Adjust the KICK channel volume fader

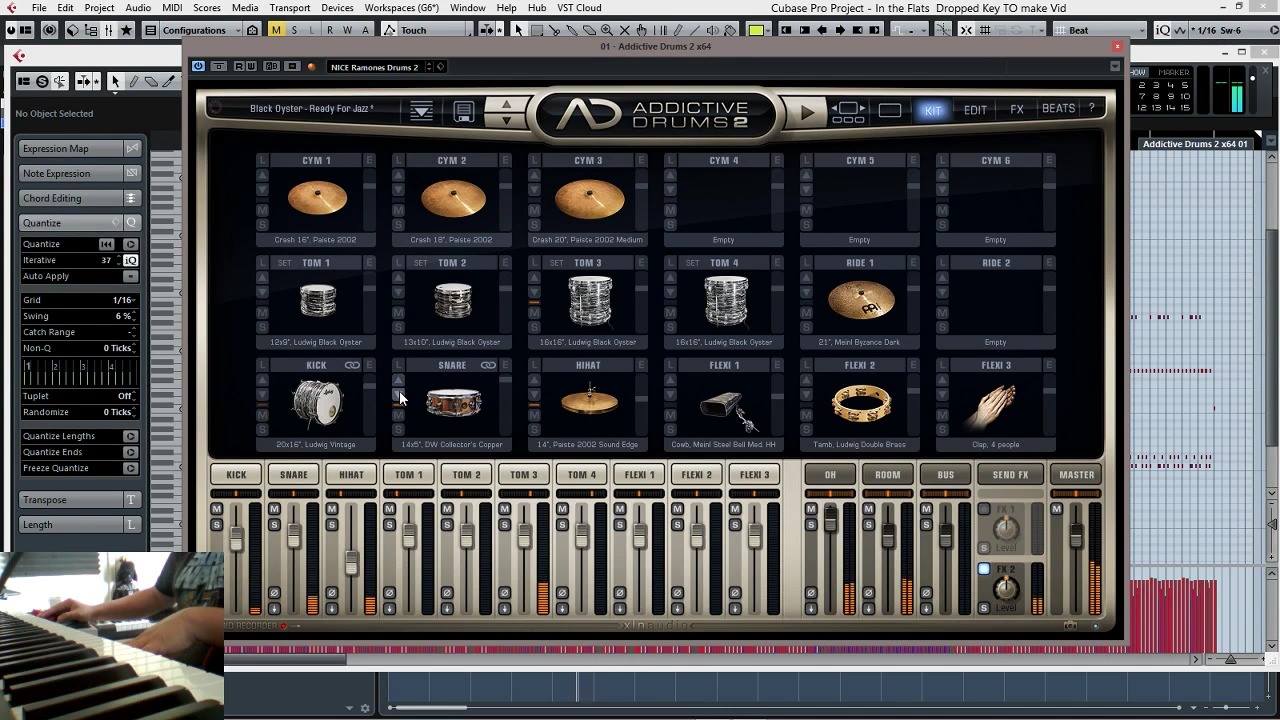pos(237,539)
